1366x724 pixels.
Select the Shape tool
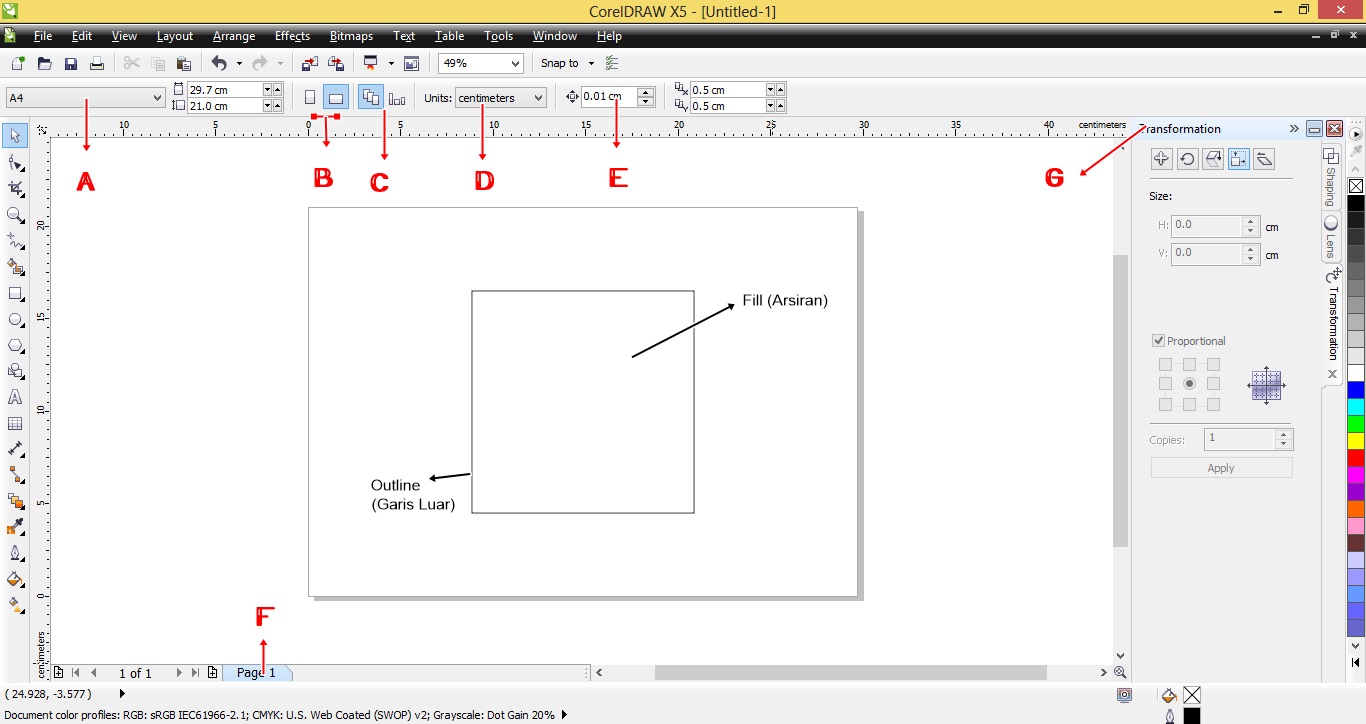pyautogui.click(x=15, y=162)
